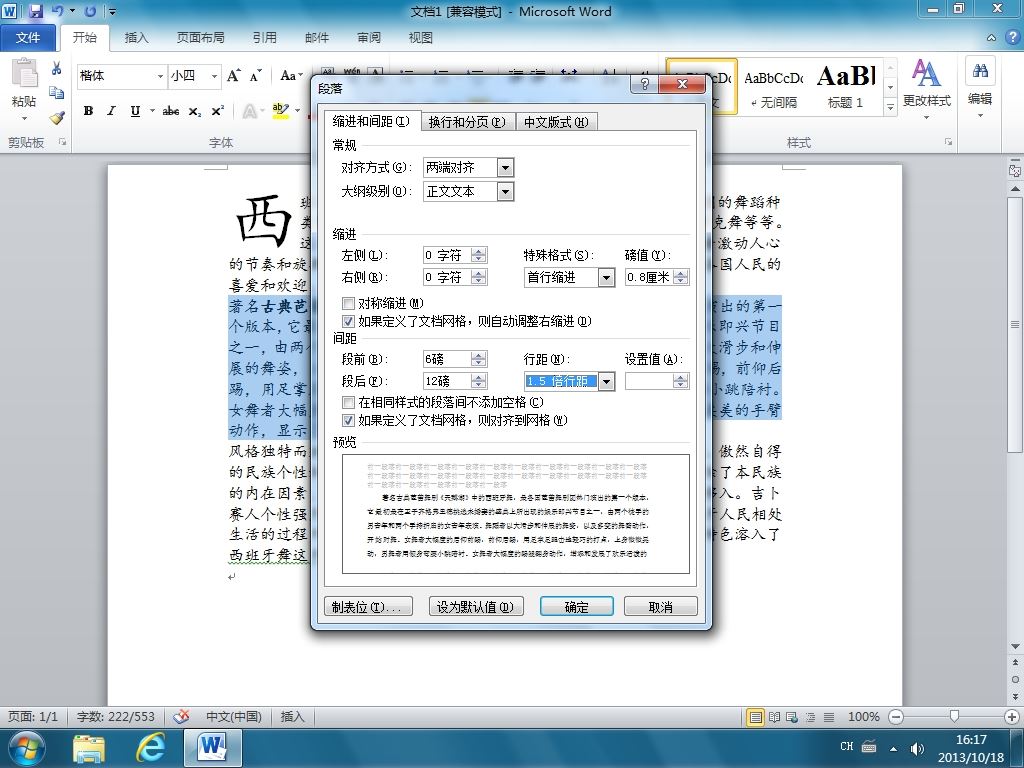
Task: Click the 磅值 indent value field
Action: point(649,278)
